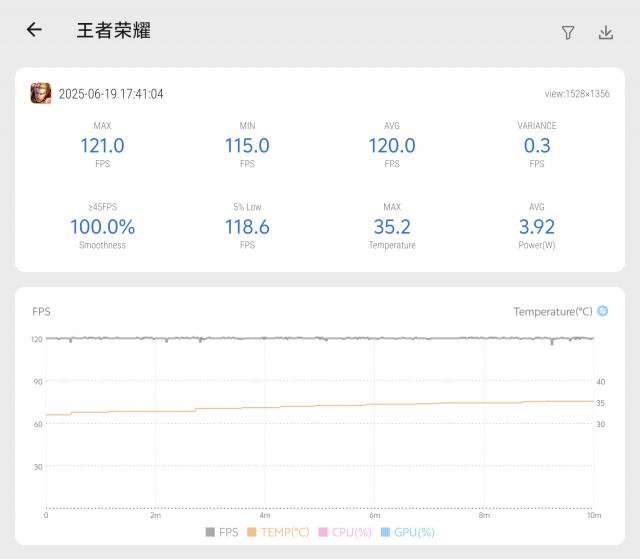Screen dimensions: 640x559
Task: Enable the CPU(%) series in legend
Action: (x=345, y=532)
